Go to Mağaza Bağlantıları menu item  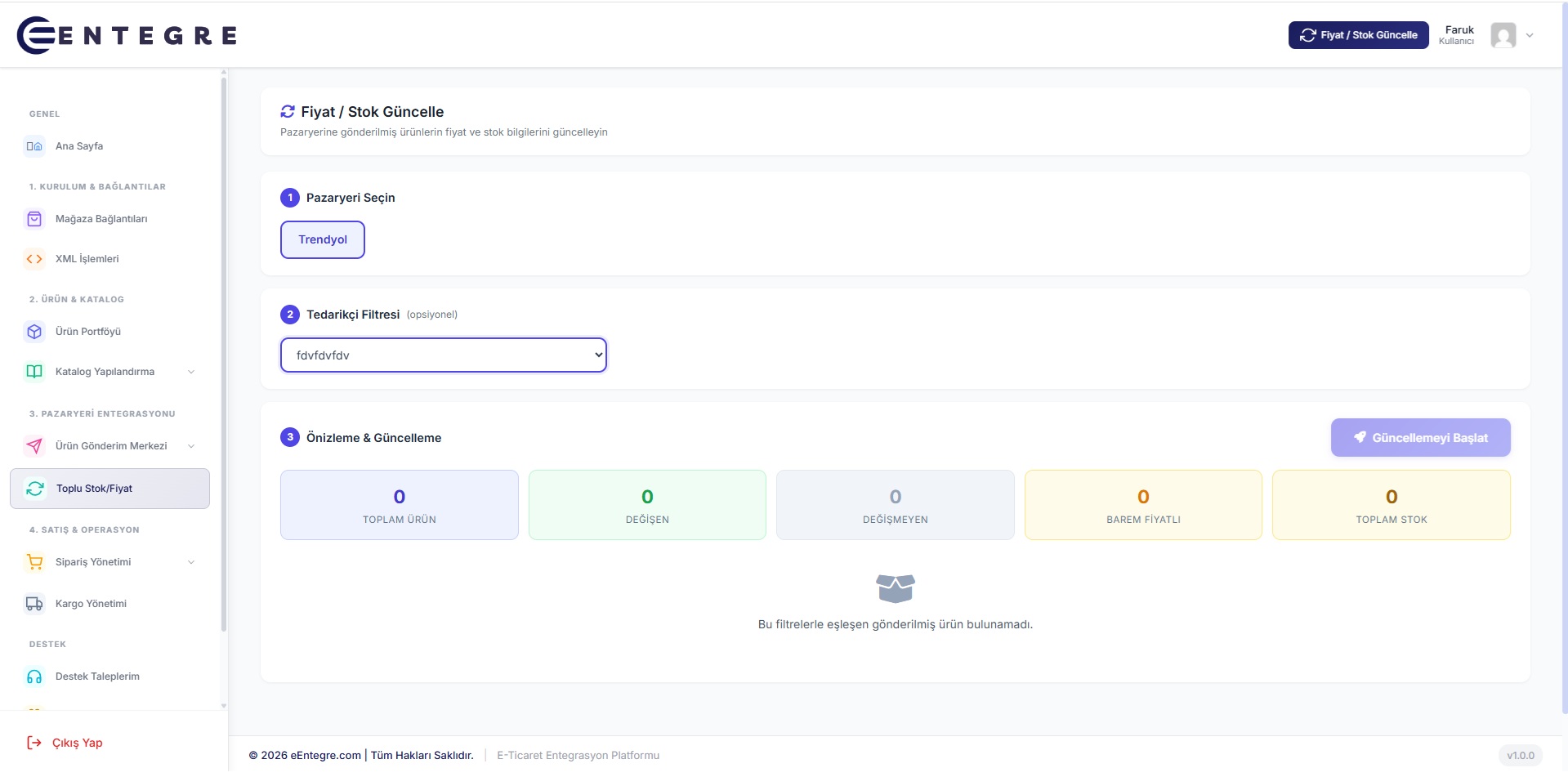109,219
